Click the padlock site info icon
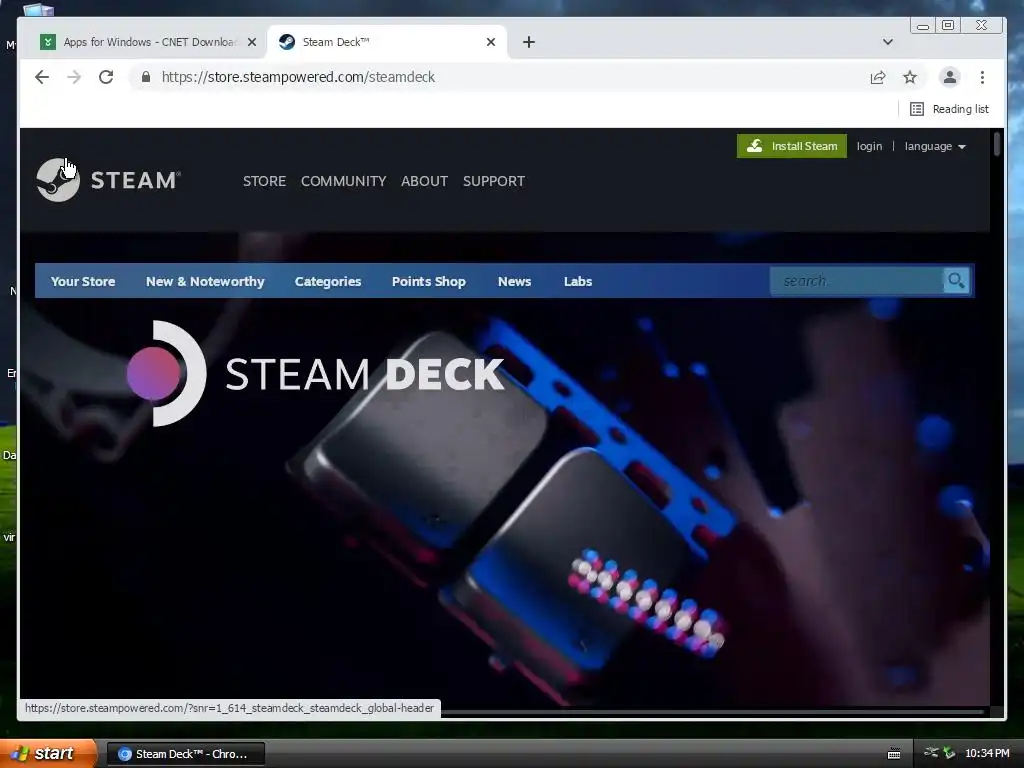The image size is (1024, 768). coord(146,77)
